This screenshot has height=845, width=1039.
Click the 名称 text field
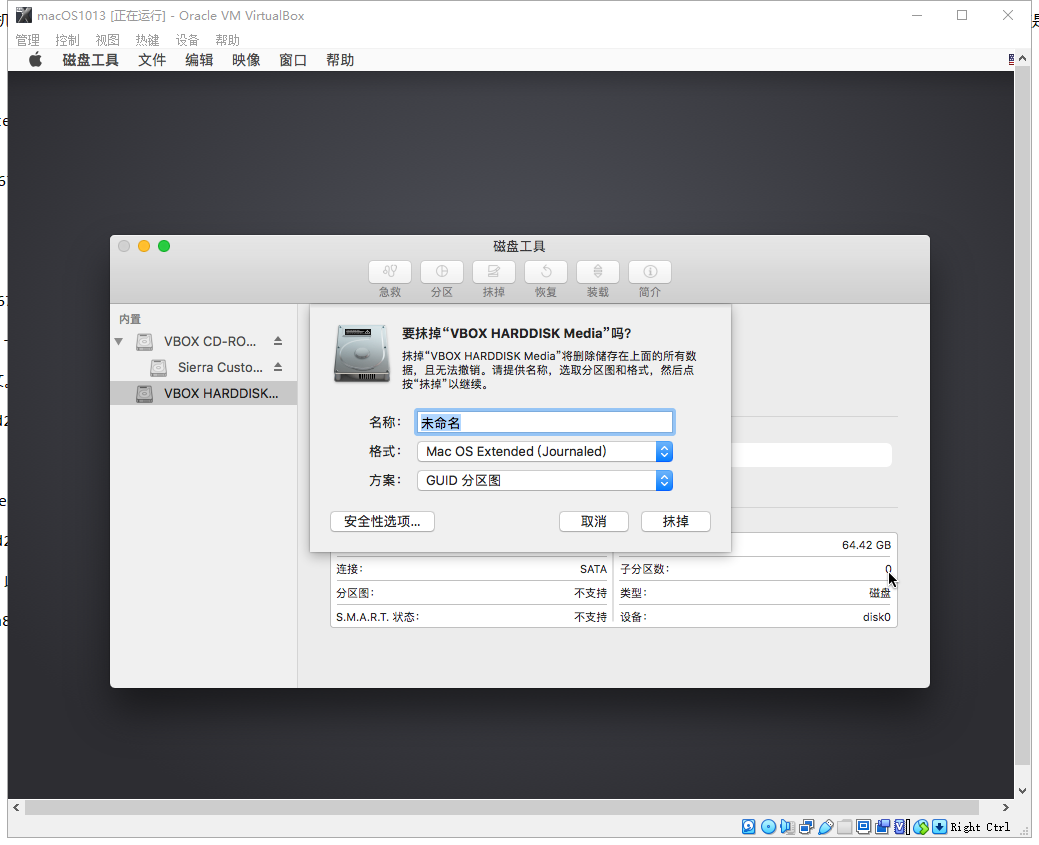pyautogui.click(x=545, y=422)
